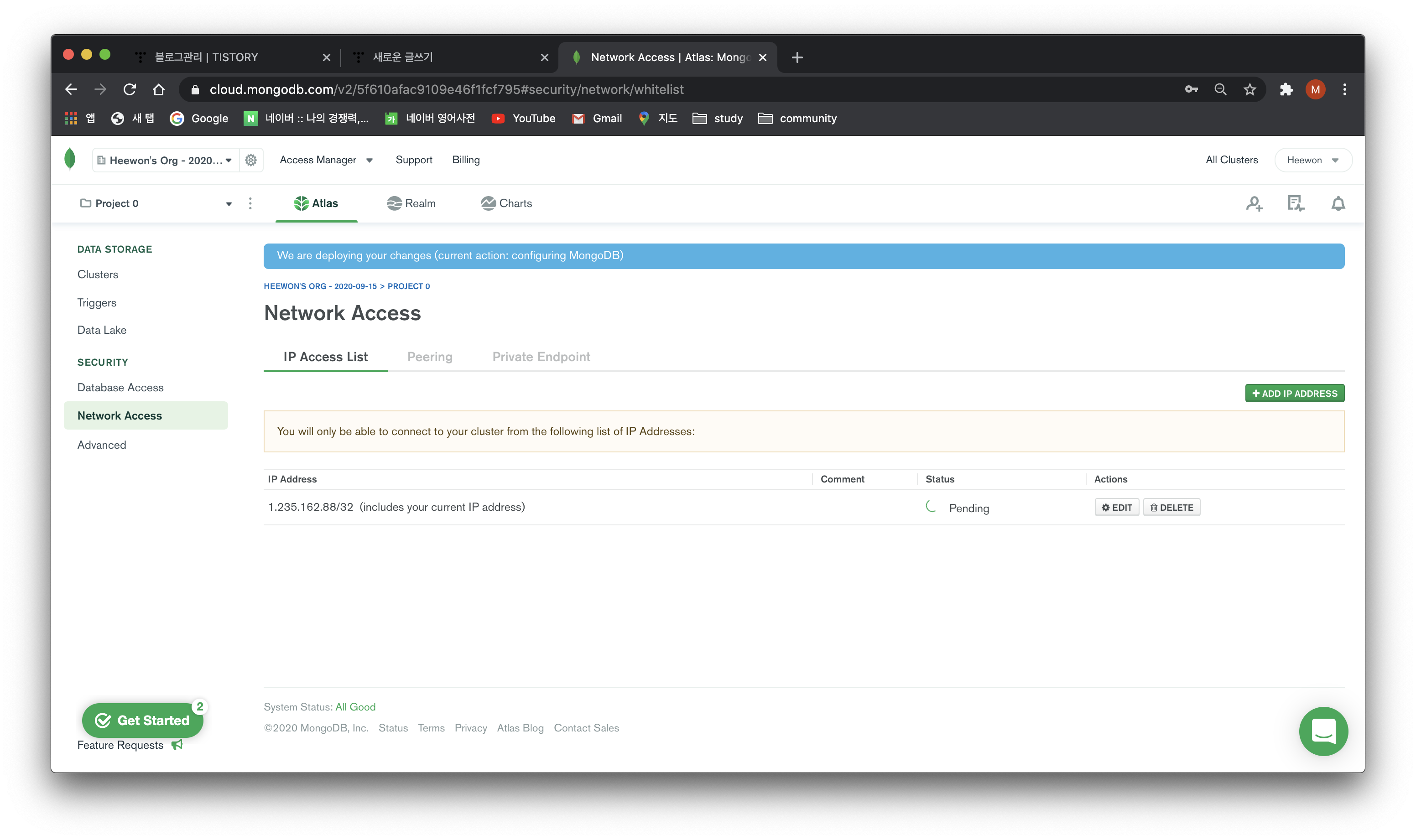Click the organization settings gear icon
The height and width of the screenshot is (840, 1416).
(x=251, y=160)
